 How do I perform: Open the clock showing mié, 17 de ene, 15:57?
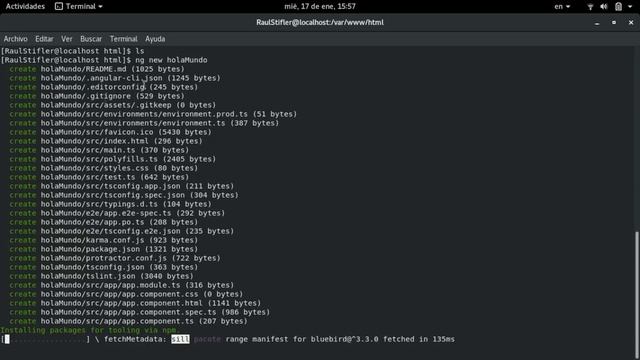[320, 7]
